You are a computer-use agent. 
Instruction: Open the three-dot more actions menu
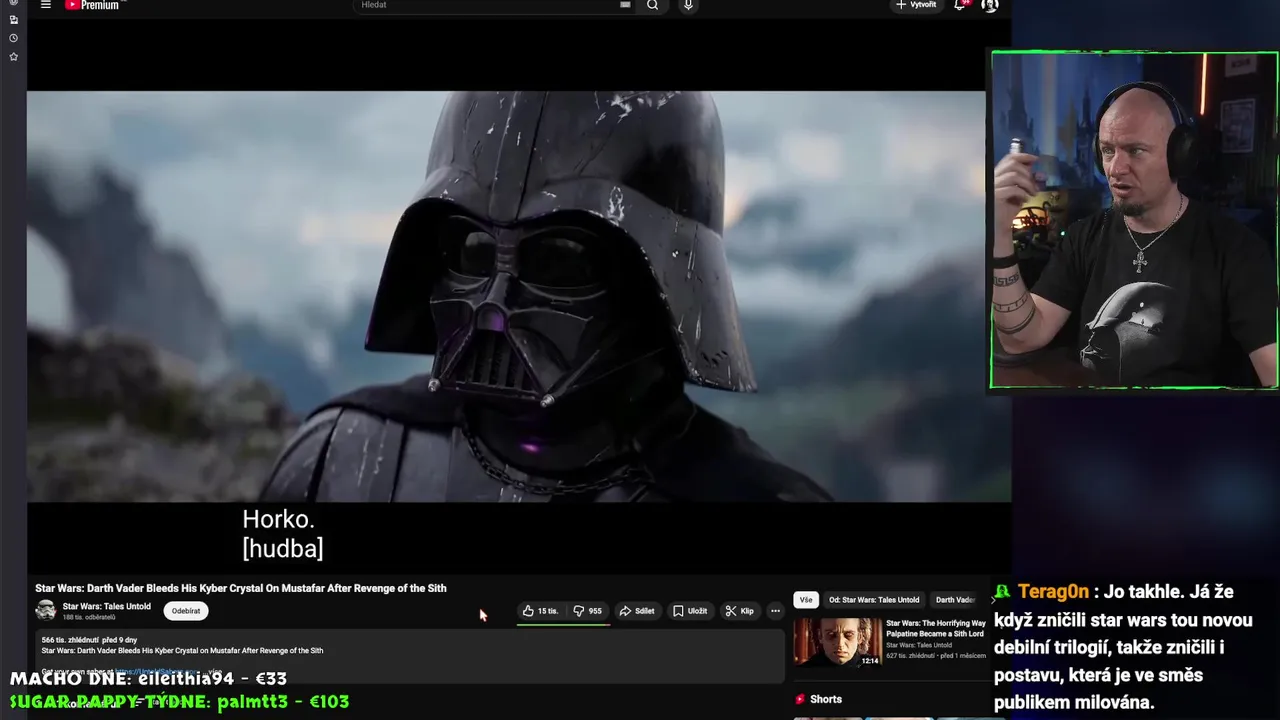tap(775, 611)
